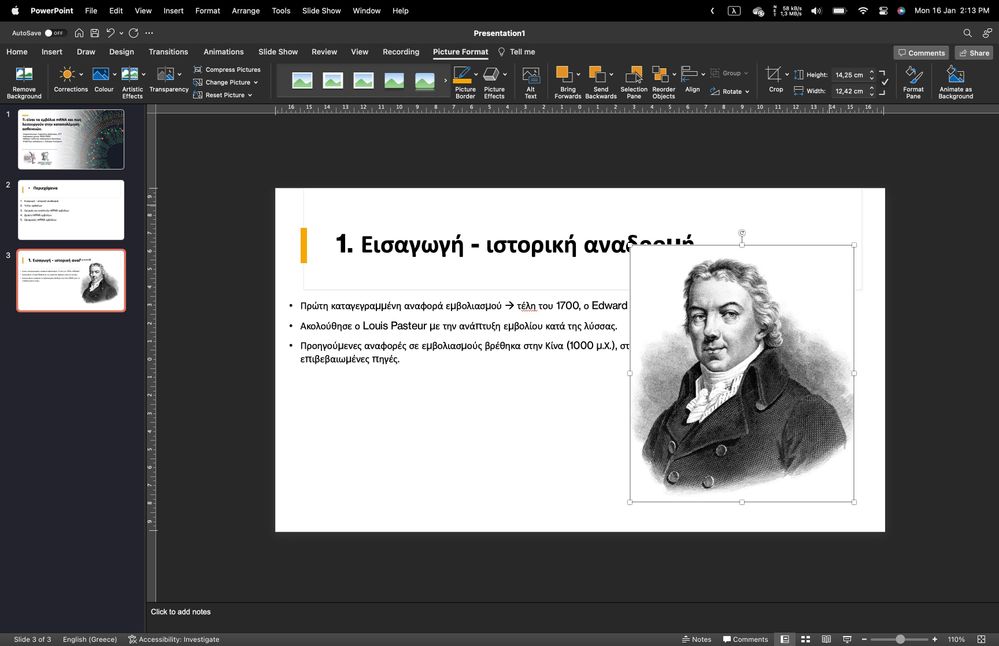This screenshot has width=999, height=646.
Task: Switch to the Animations tab
Action: point(224,52)
